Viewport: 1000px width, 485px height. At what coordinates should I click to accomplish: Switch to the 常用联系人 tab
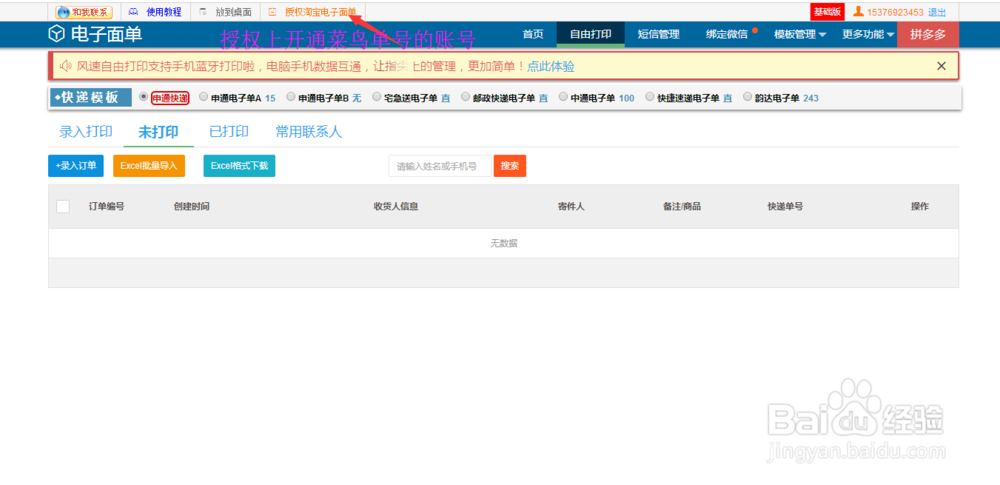(309, 132)
